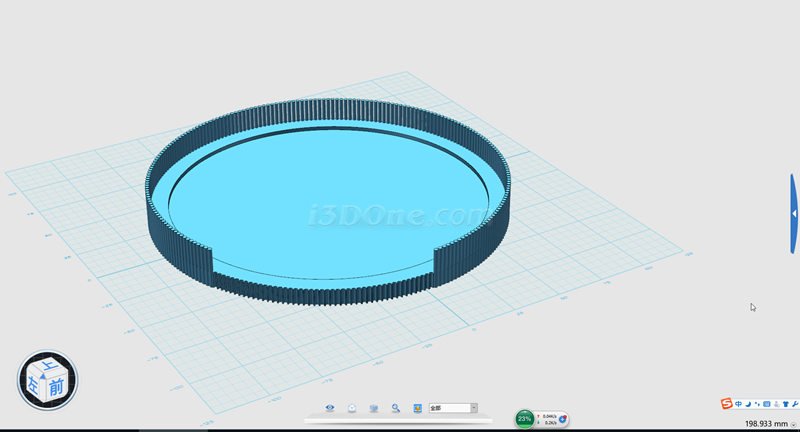800x432 pixels.
Task: Click the punctuation mode icon in Sogou bar
Action: (x=758, y=403)
